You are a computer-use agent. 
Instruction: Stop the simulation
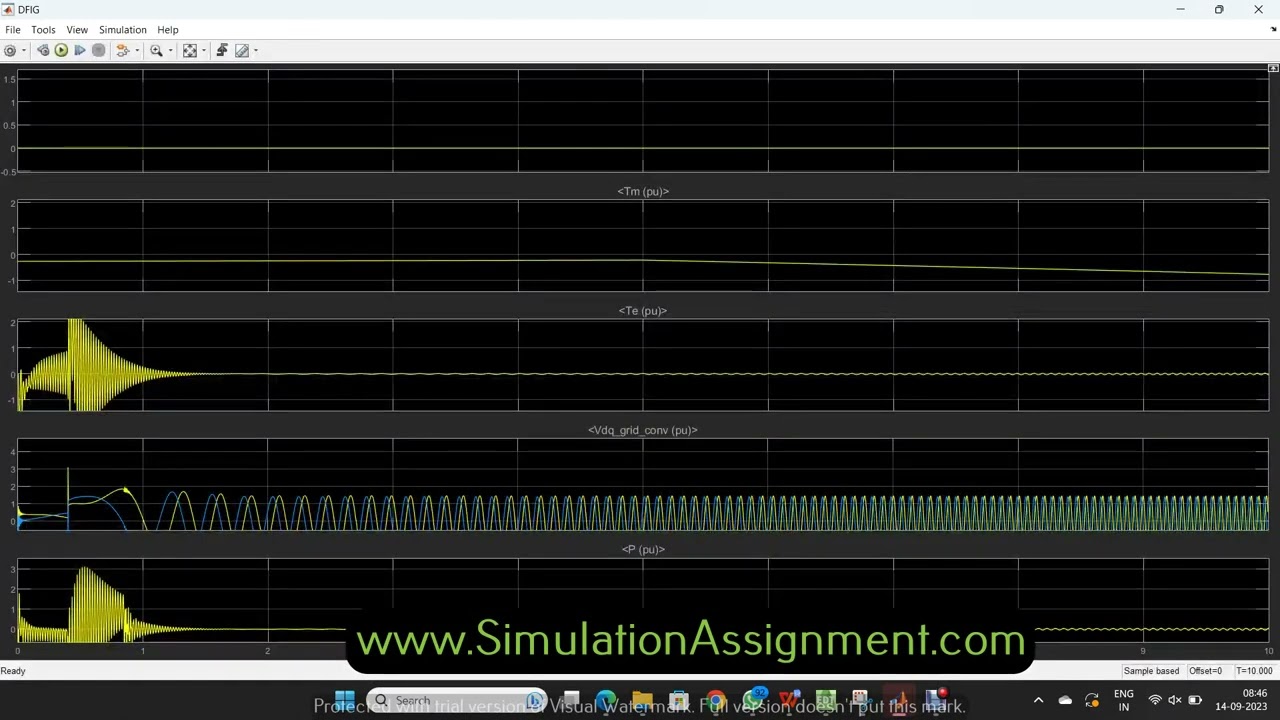98,50
